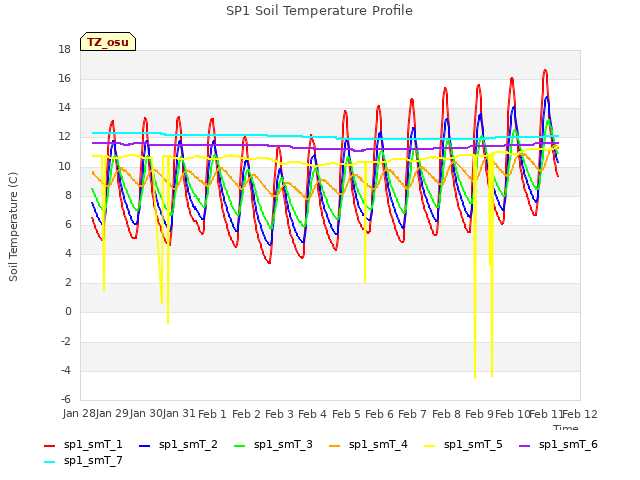Click the green sp1_smT_3 legend swatch
The height and width of the screenshot is (480, 640).
[240, 446]
